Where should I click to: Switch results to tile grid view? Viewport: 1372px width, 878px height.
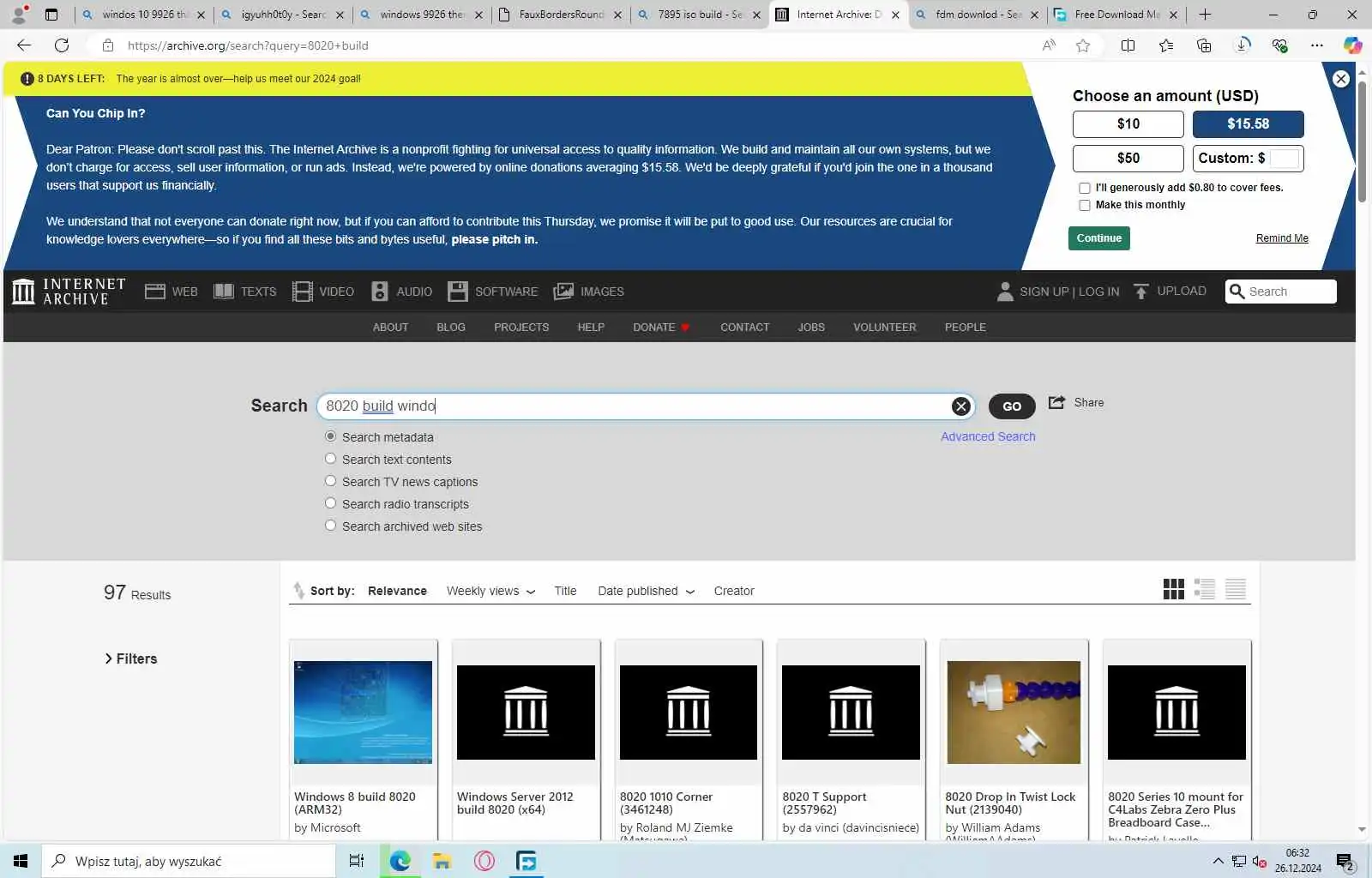click(x=1174, y=589)
